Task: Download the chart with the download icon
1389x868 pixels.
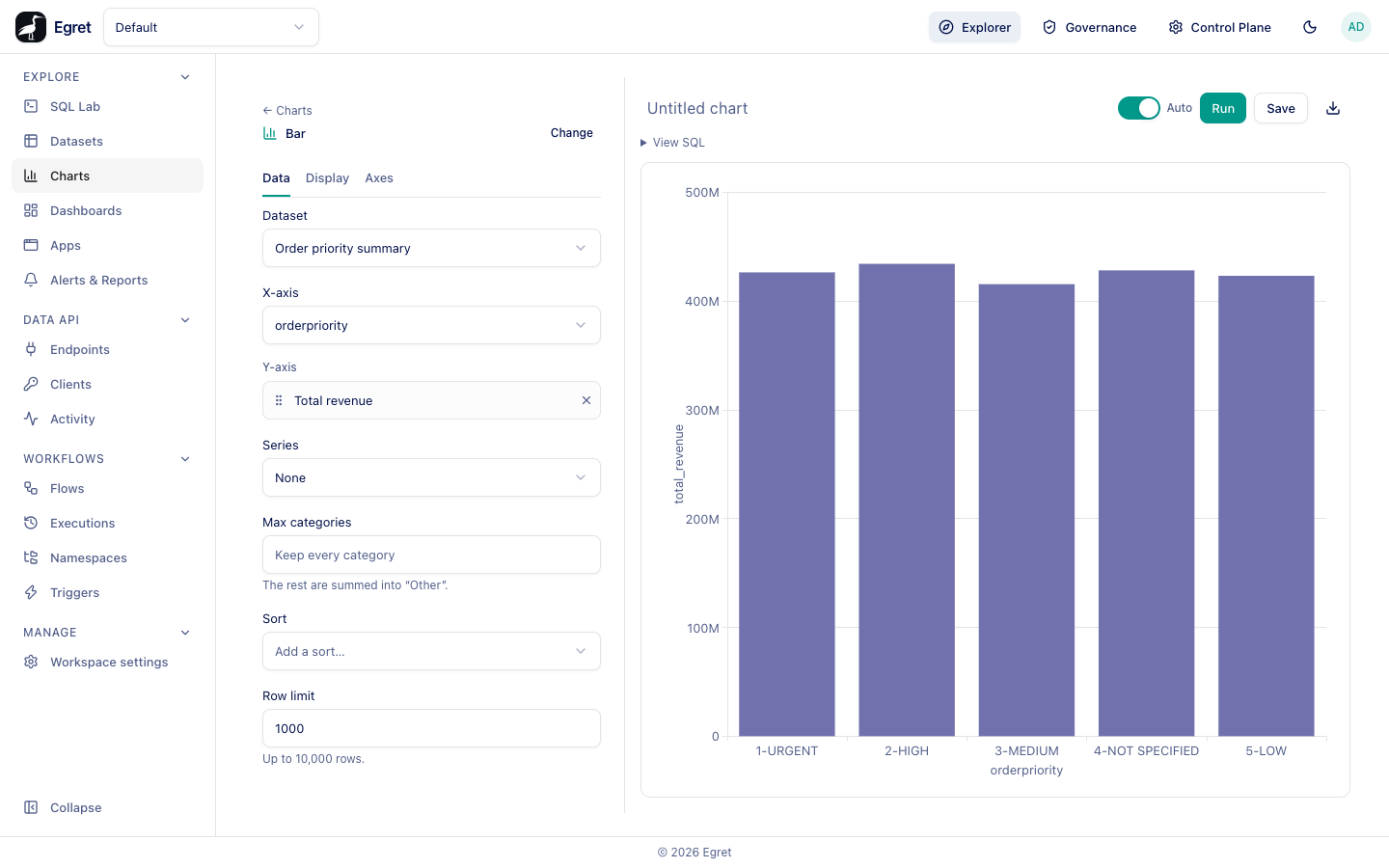Action: [x=1333, y=108]
